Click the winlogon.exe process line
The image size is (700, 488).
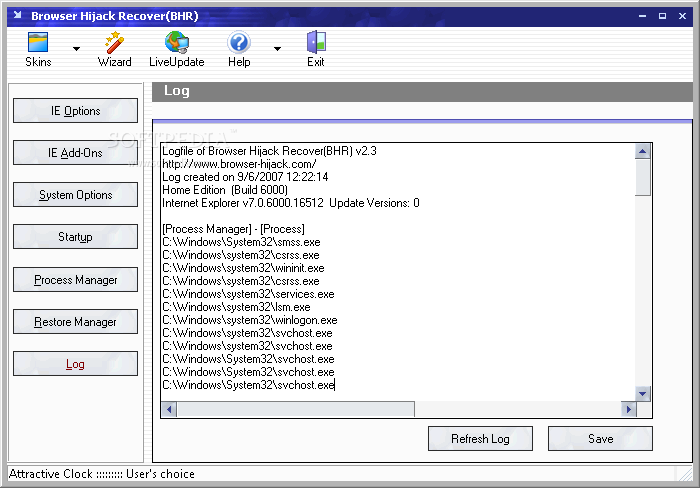pyautogui.click(x=250, y=320)
